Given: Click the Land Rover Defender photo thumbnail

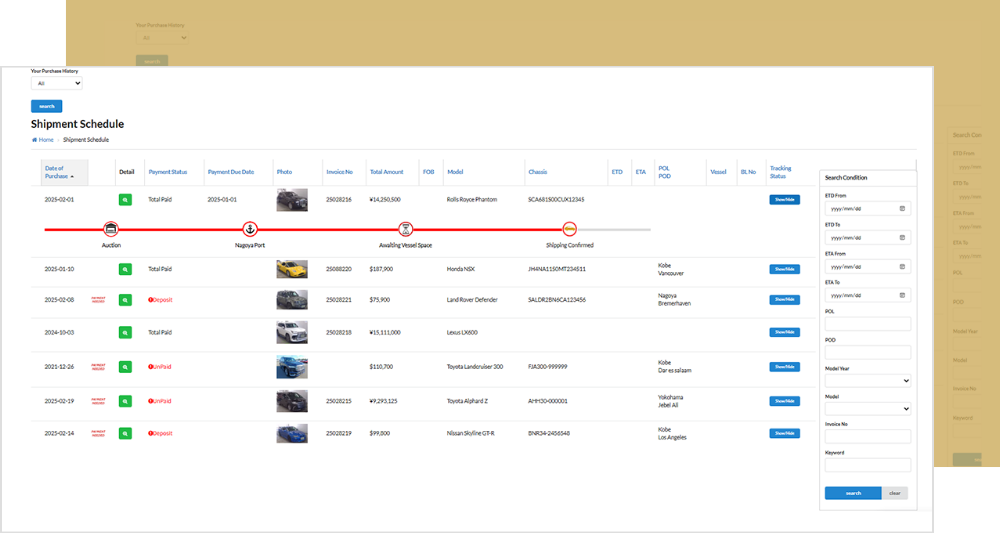Looking at the screenshot, I should pyautogui.click(x=292, y=300).
